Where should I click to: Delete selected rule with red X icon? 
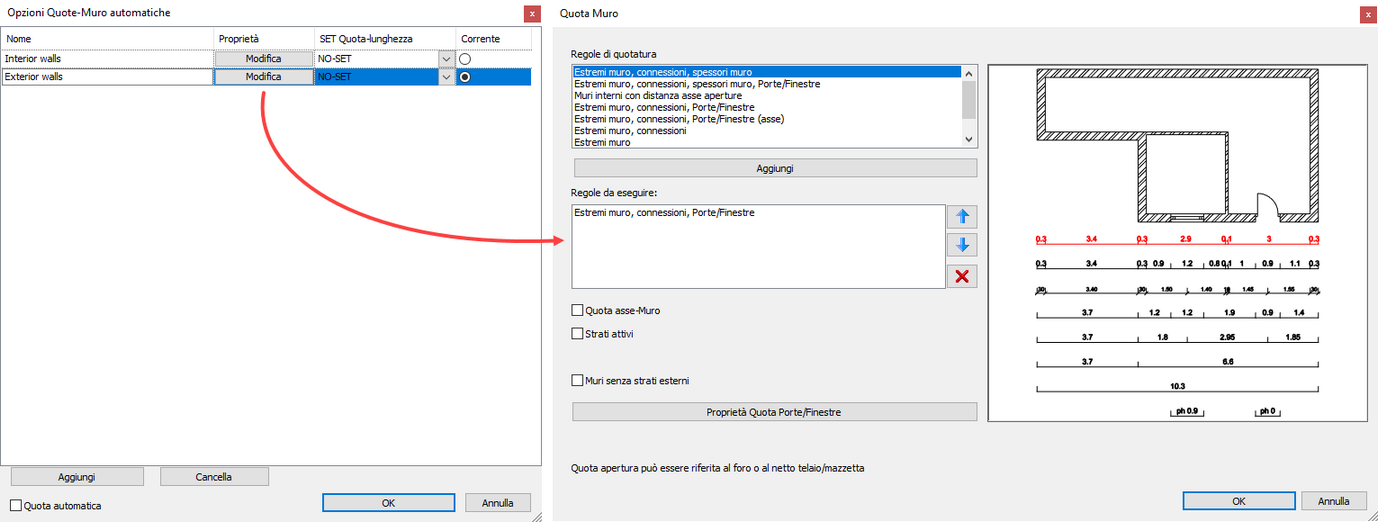(962, 276)
